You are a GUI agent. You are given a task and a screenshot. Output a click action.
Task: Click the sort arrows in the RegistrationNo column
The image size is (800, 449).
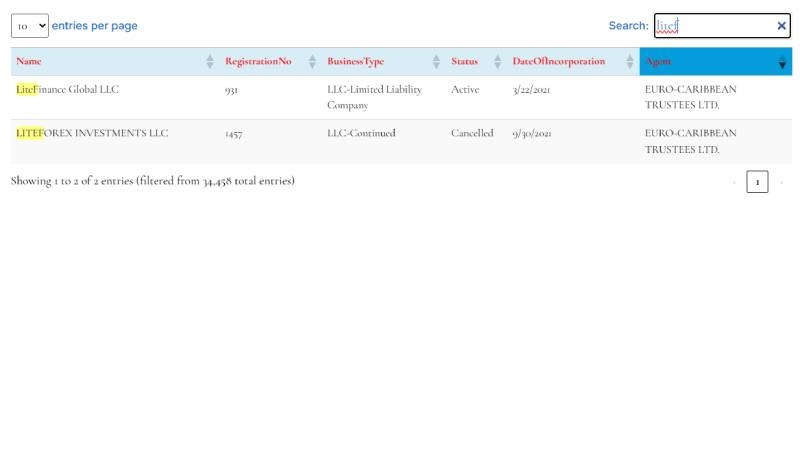[x=312, y=62]
